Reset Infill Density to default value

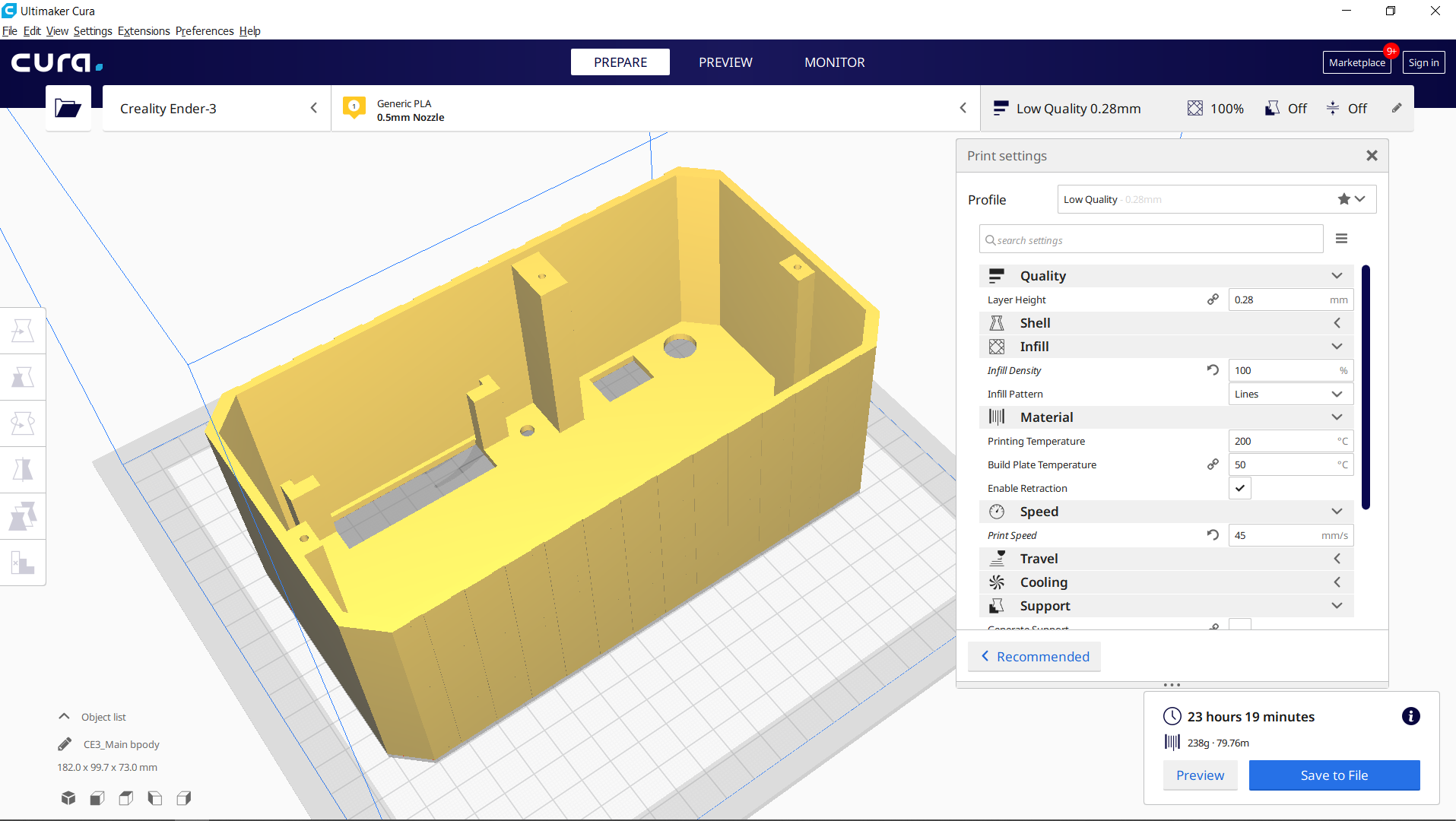click(x=1213, y=370)
